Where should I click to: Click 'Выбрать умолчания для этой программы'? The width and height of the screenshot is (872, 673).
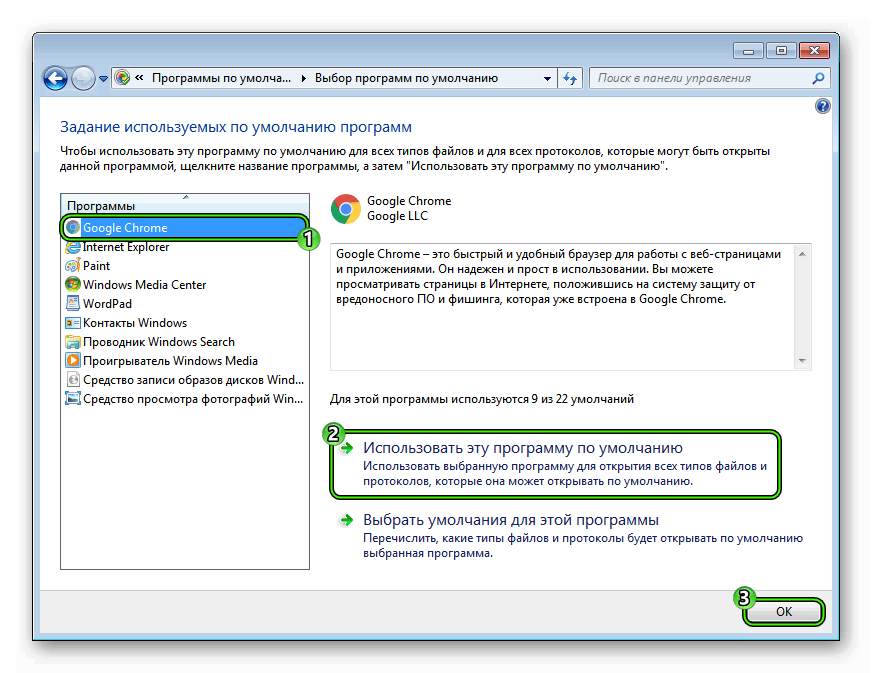[511, 519]
